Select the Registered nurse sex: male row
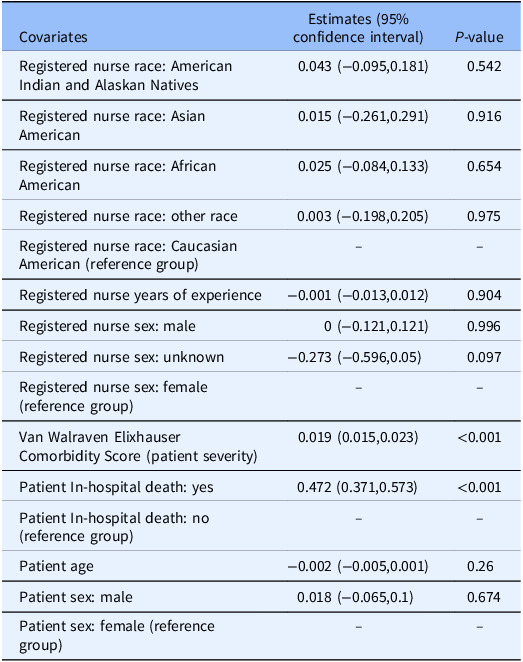523x662 pixels. click(261, 326)
